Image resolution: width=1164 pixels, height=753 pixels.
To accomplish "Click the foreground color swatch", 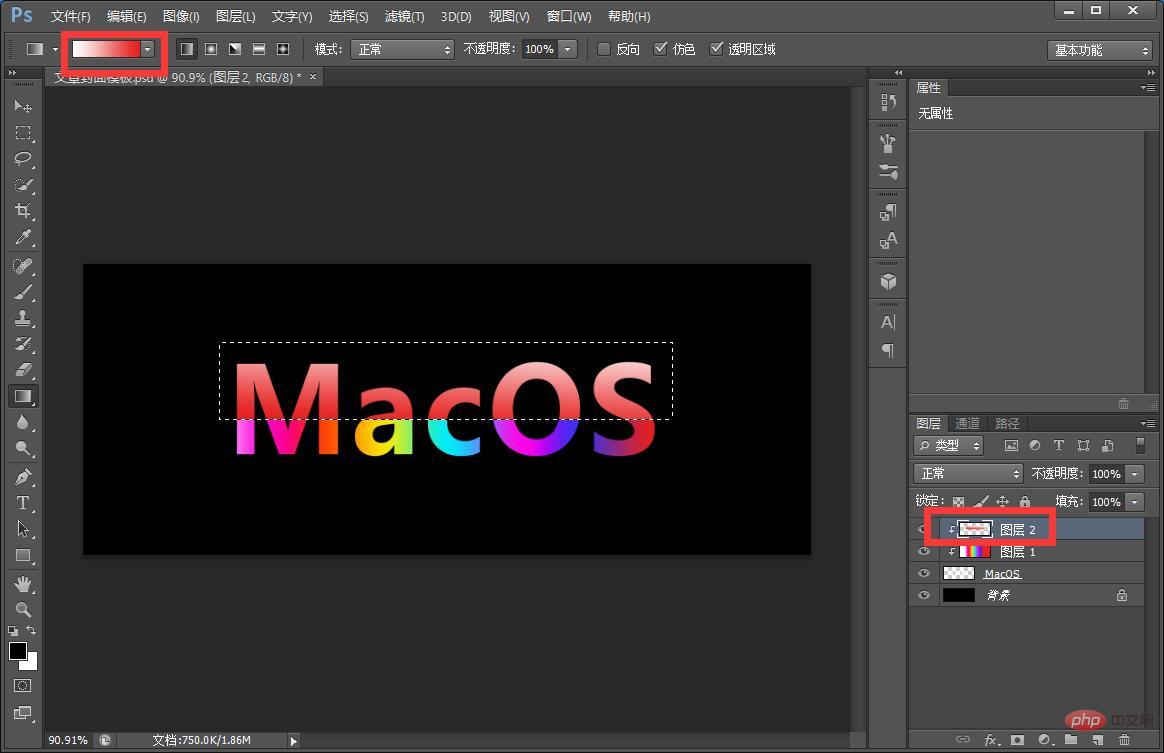I will tap(18, 651).
